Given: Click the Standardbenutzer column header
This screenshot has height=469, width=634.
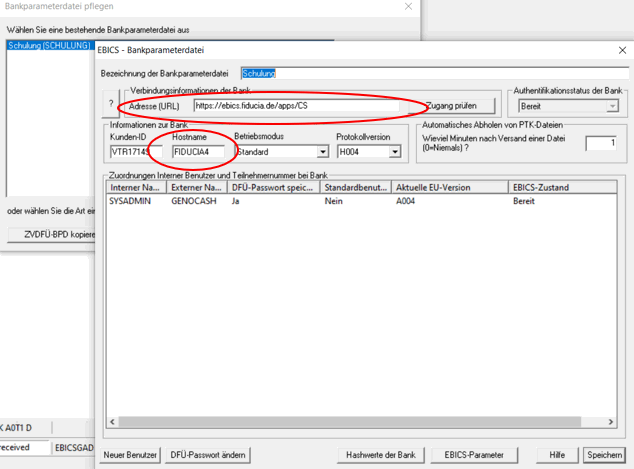Looking at the screenshot, I should pyautogui.click(x=356, y=188).
